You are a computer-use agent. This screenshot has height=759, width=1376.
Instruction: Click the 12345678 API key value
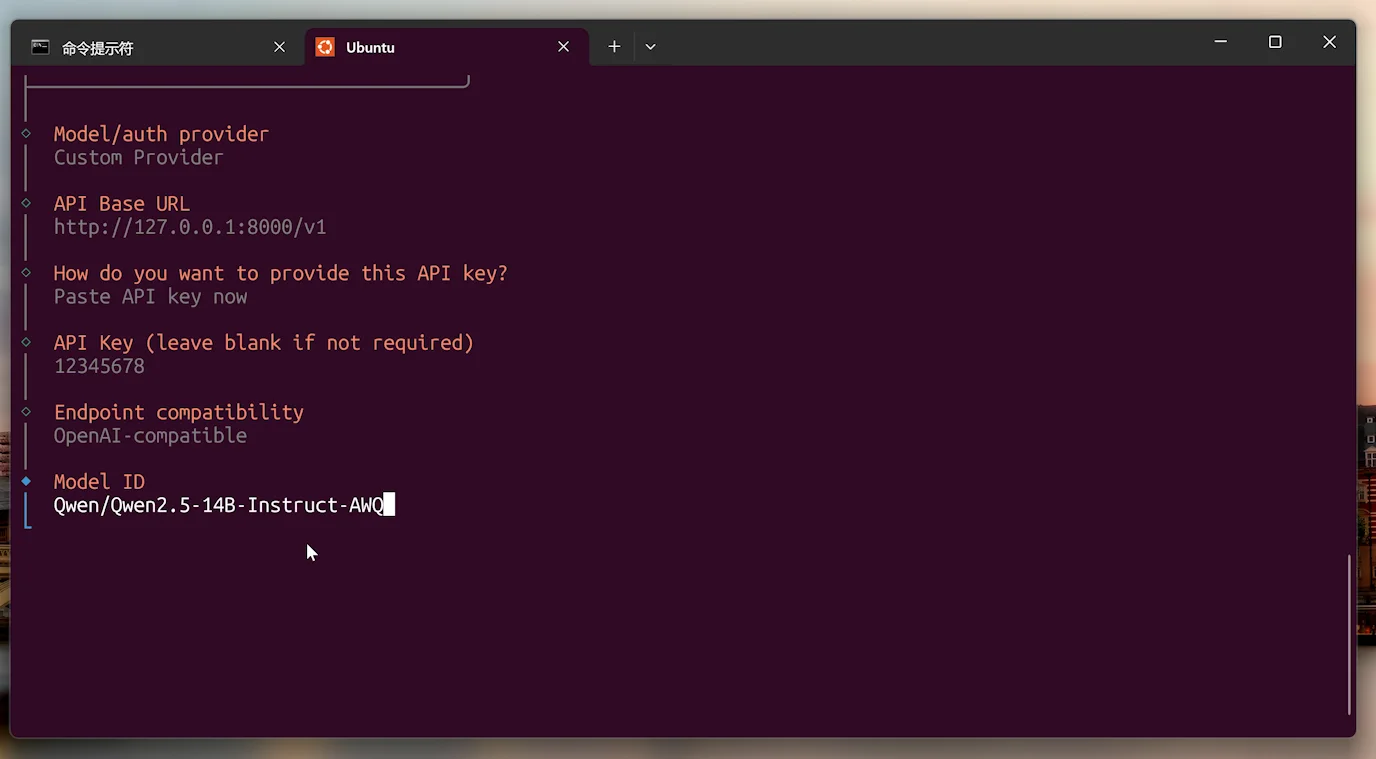pos(99,366)
